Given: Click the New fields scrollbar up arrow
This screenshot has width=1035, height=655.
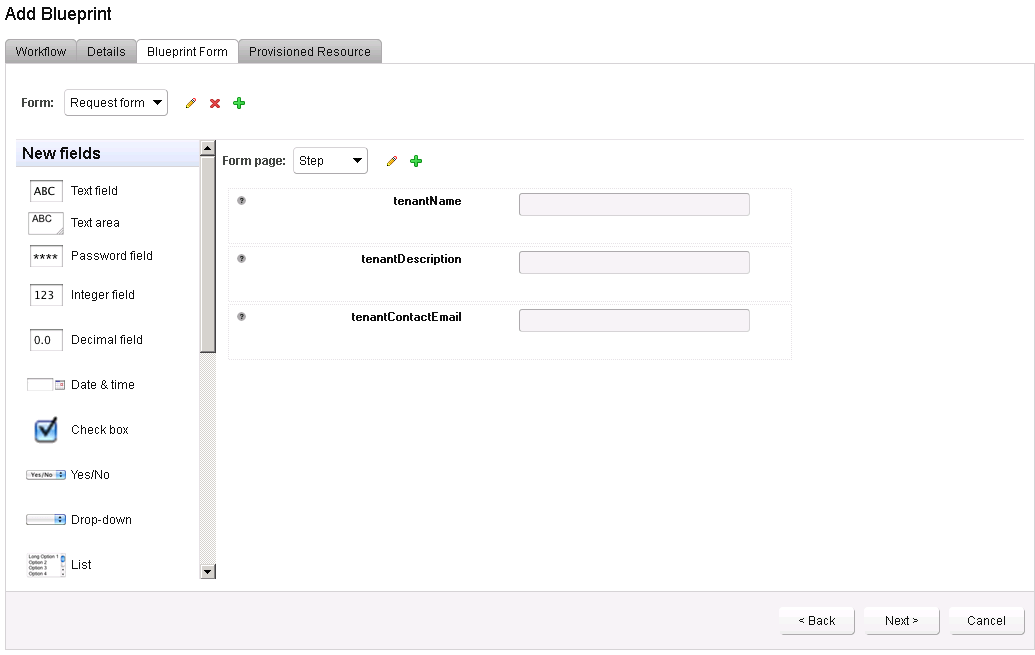Looking at the screenshot, I should [208, 148].
